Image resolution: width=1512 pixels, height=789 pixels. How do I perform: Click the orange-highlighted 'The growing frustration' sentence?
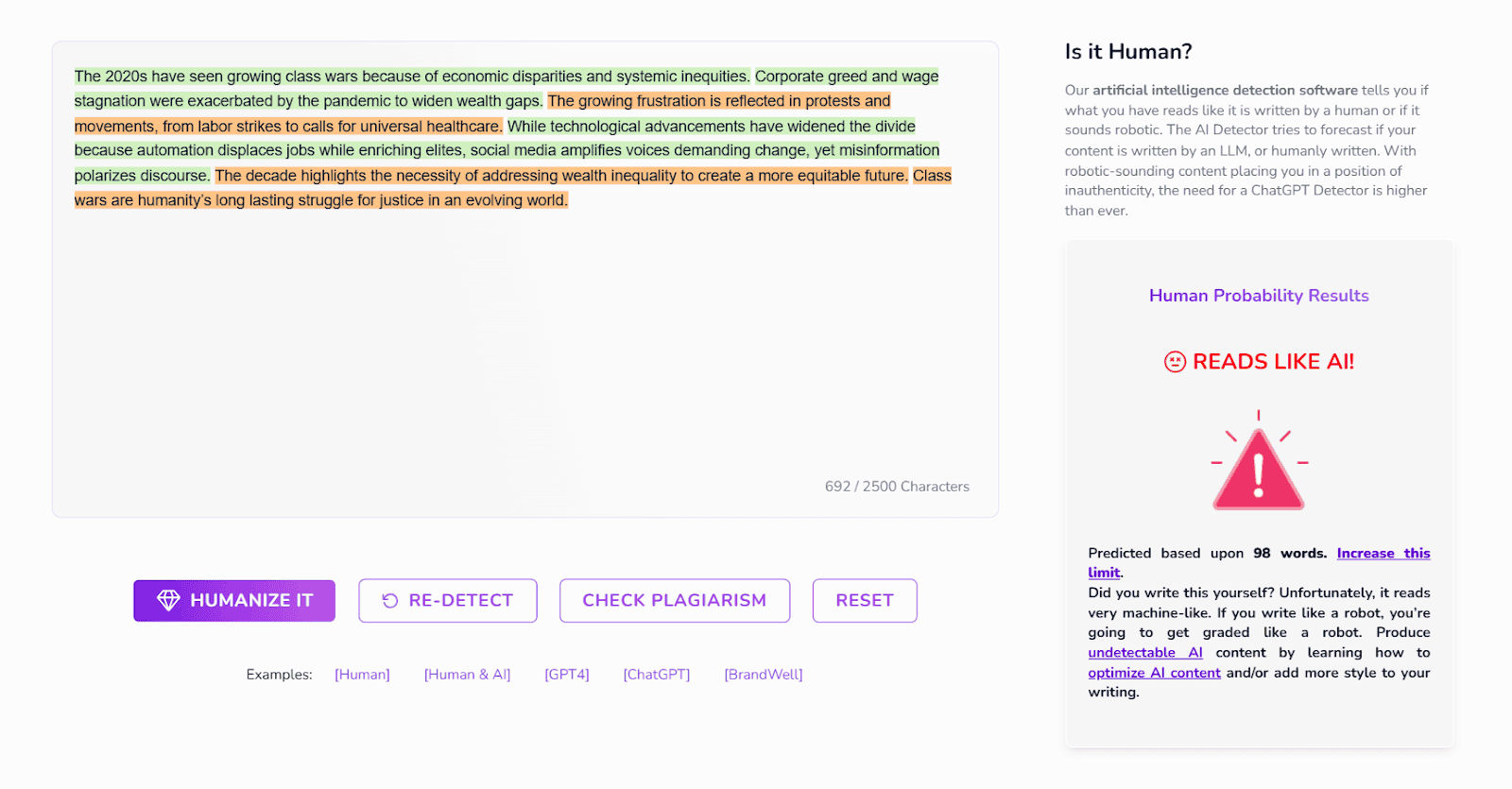click(x=718, y=101)
